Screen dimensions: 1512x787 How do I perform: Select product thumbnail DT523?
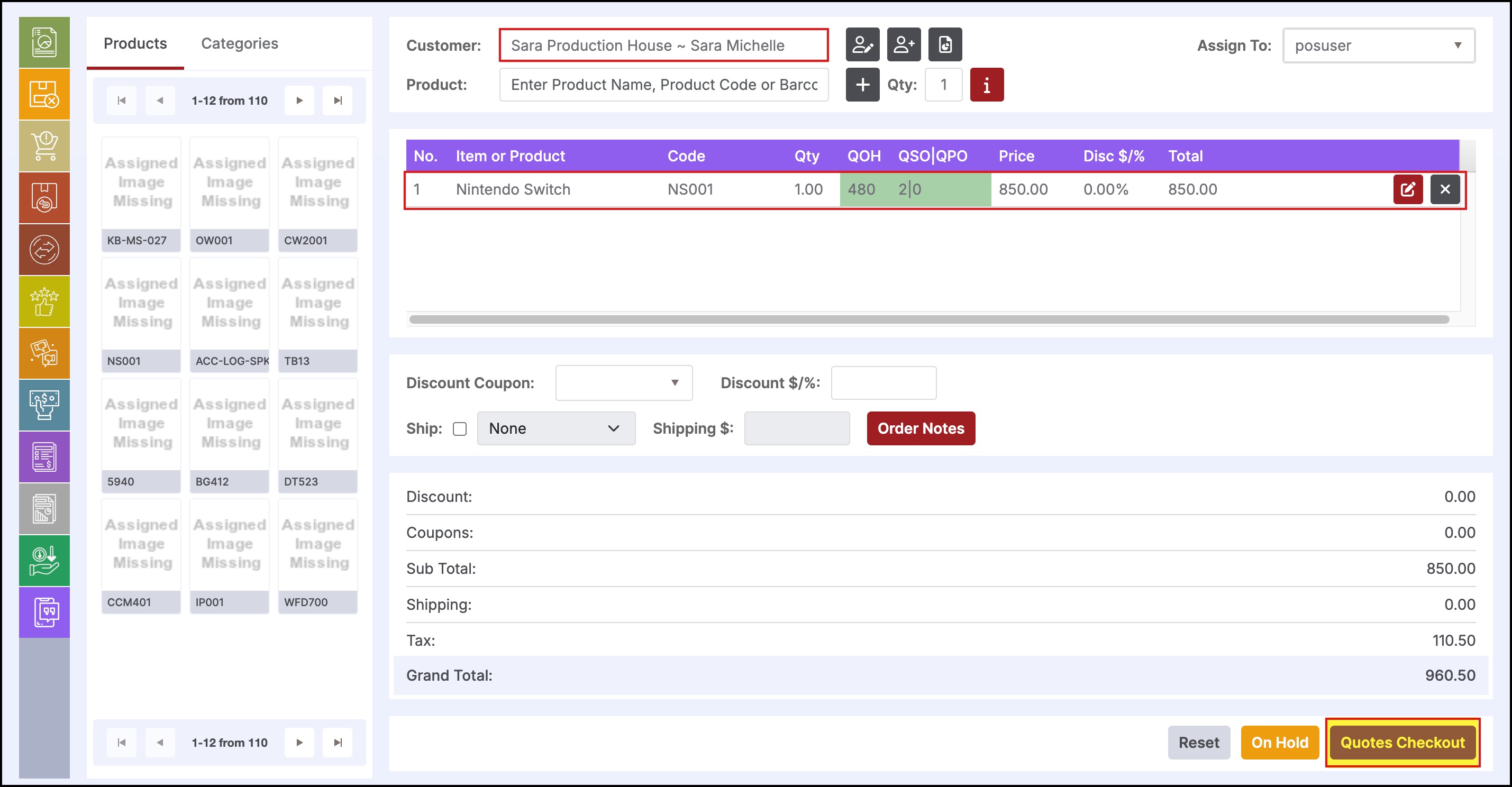(x=317, y=435)
